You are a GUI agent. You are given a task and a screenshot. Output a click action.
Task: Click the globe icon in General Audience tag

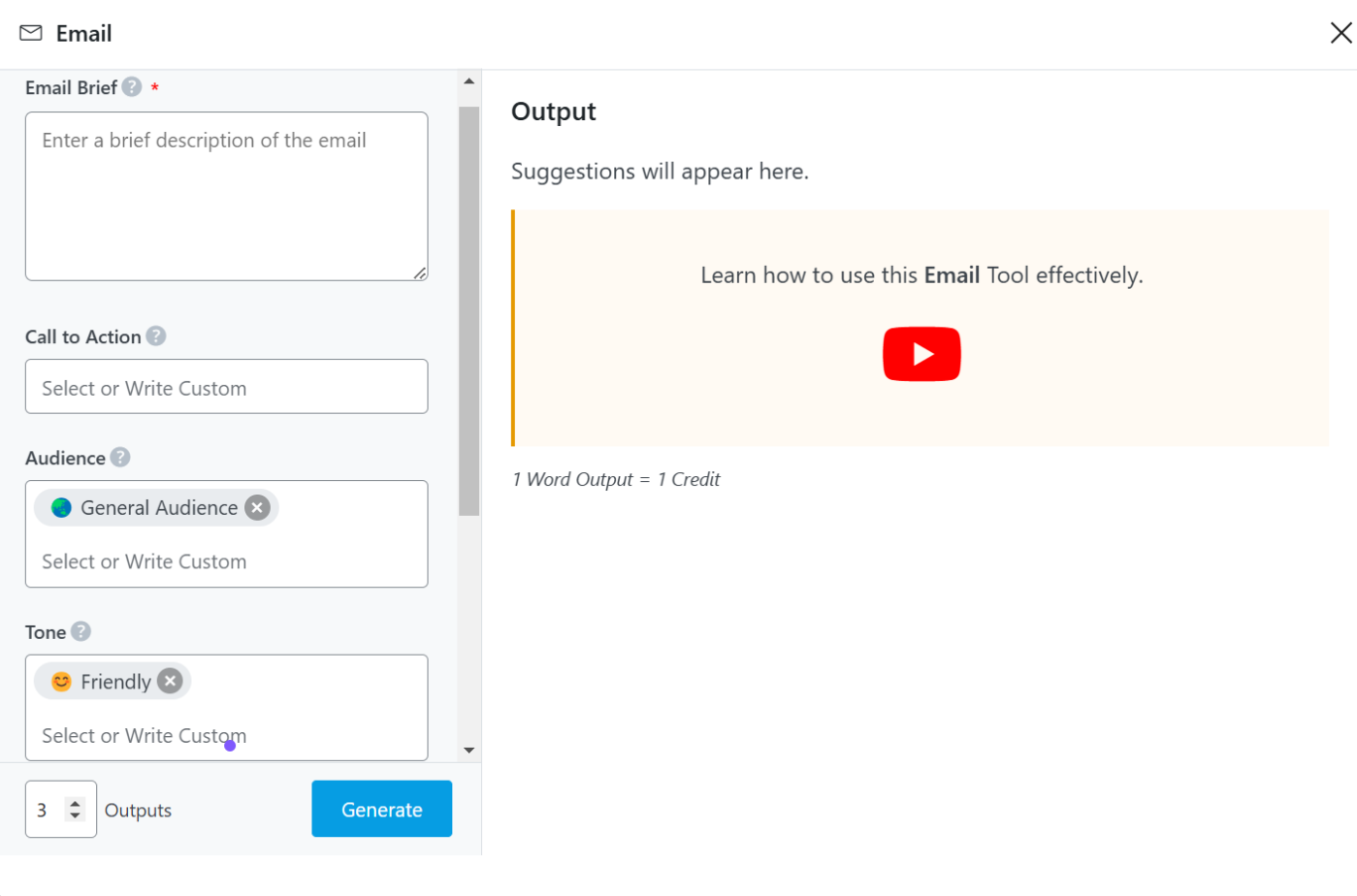coord(61,507)
